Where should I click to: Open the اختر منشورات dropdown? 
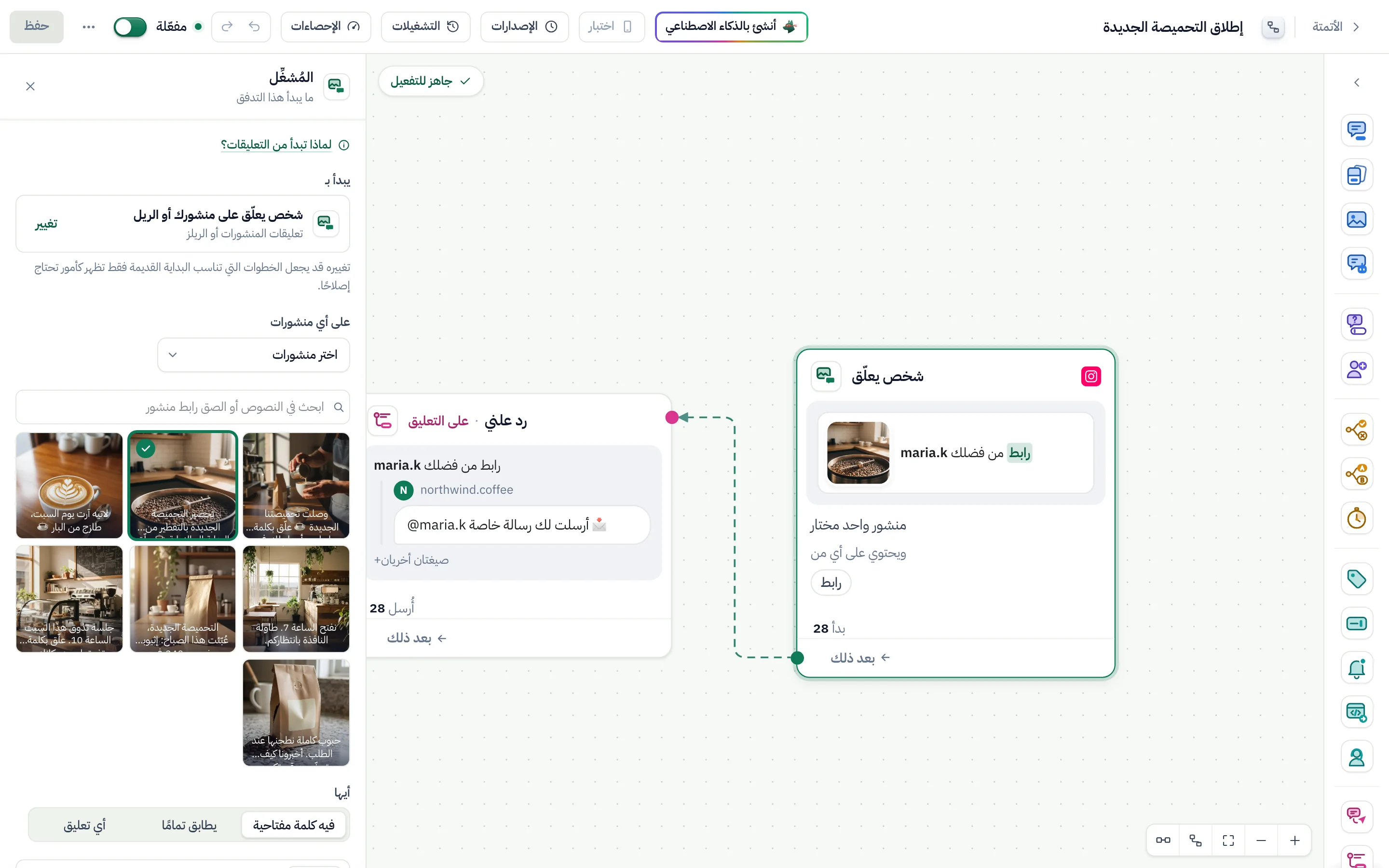click(253, 355)
